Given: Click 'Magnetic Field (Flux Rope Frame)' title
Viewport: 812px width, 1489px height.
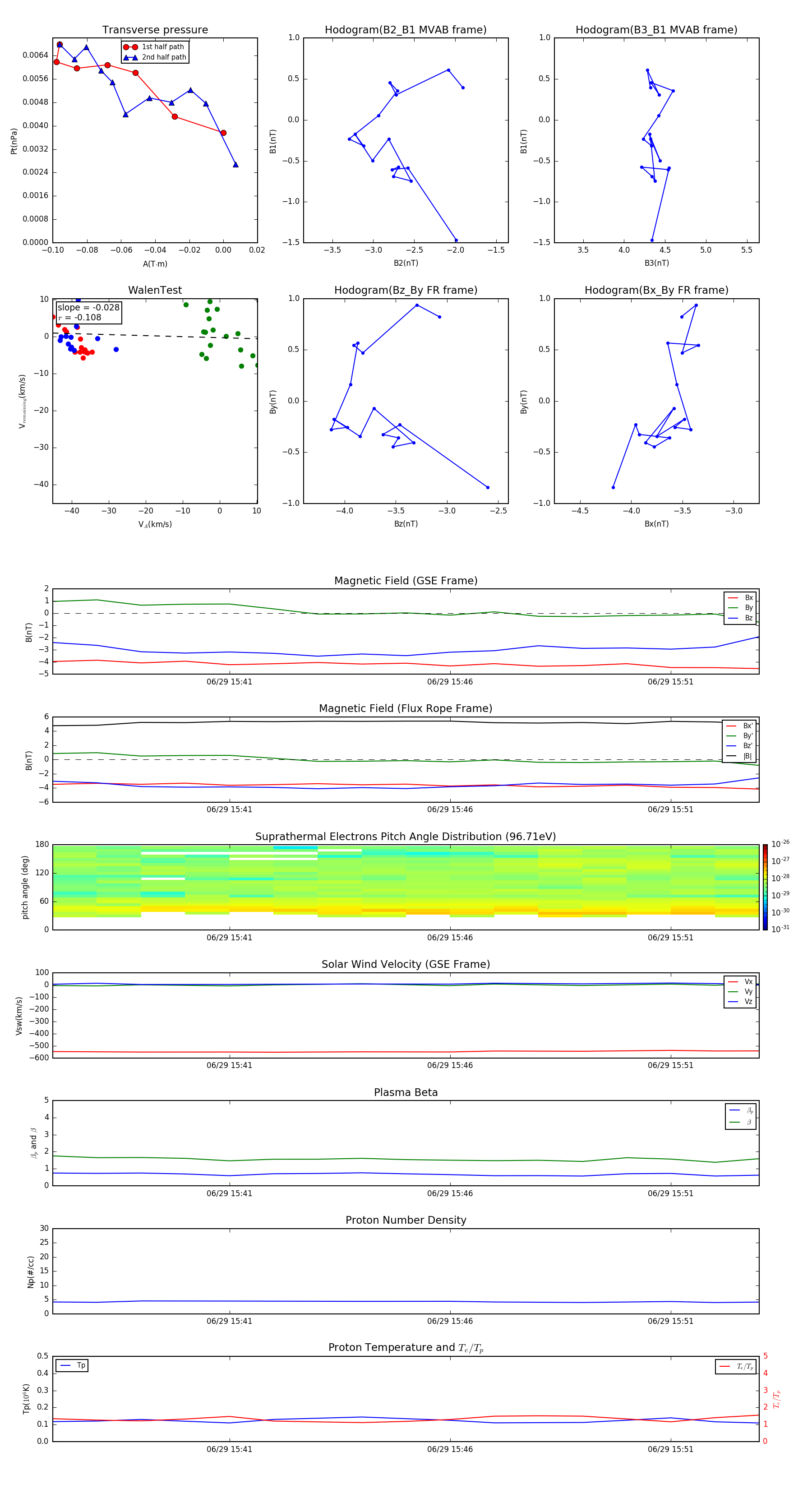Looking at the screenshot, I should pyautogui.click(x=406, y=709).
